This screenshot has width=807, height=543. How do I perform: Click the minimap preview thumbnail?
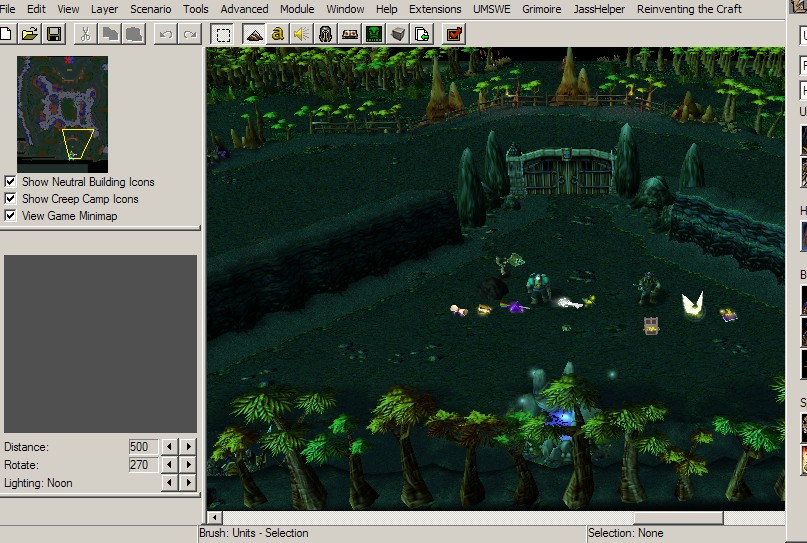pyautogui.click(x=62, y=114)
